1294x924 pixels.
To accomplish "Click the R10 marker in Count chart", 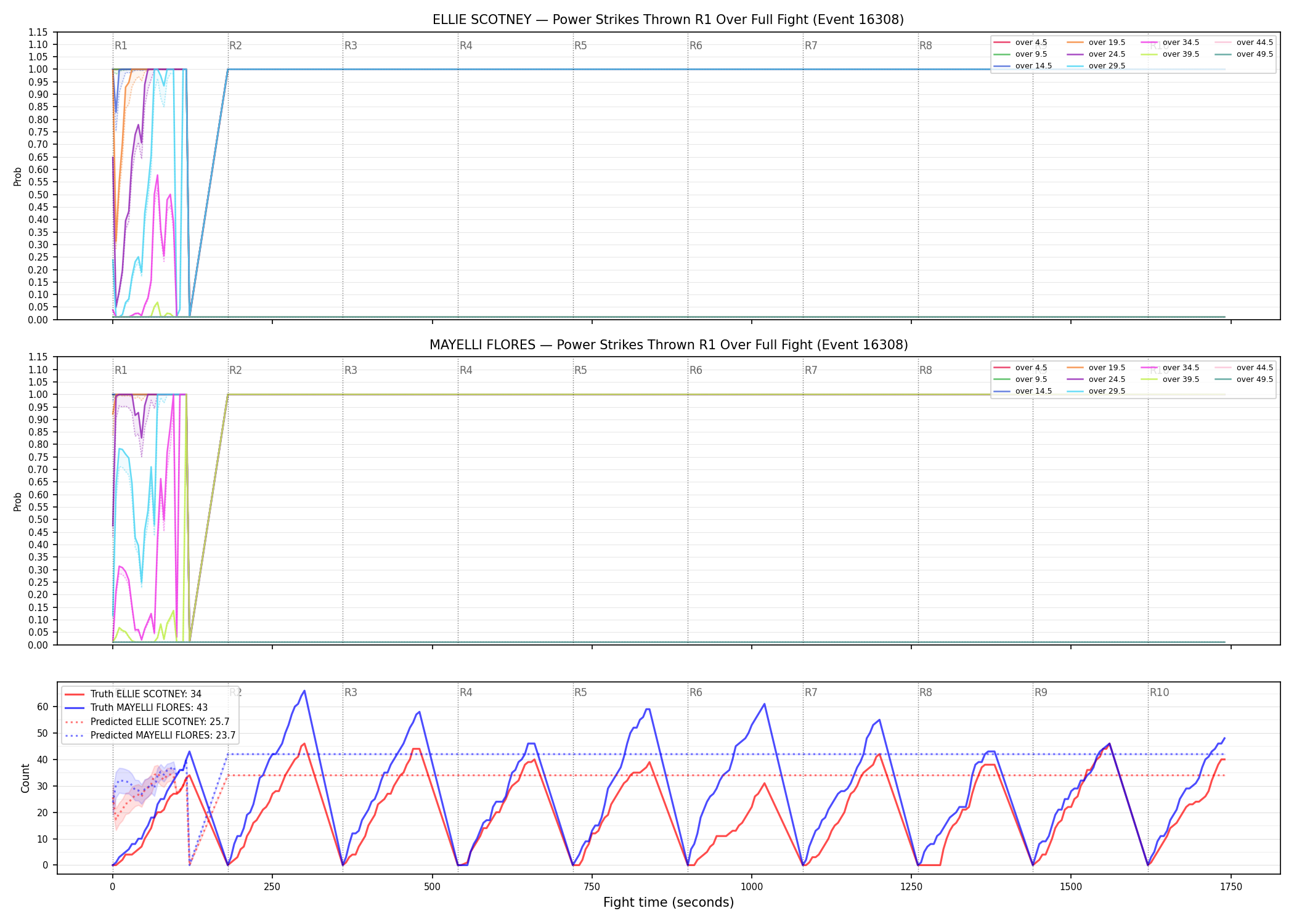I will tap(1159, 692).
